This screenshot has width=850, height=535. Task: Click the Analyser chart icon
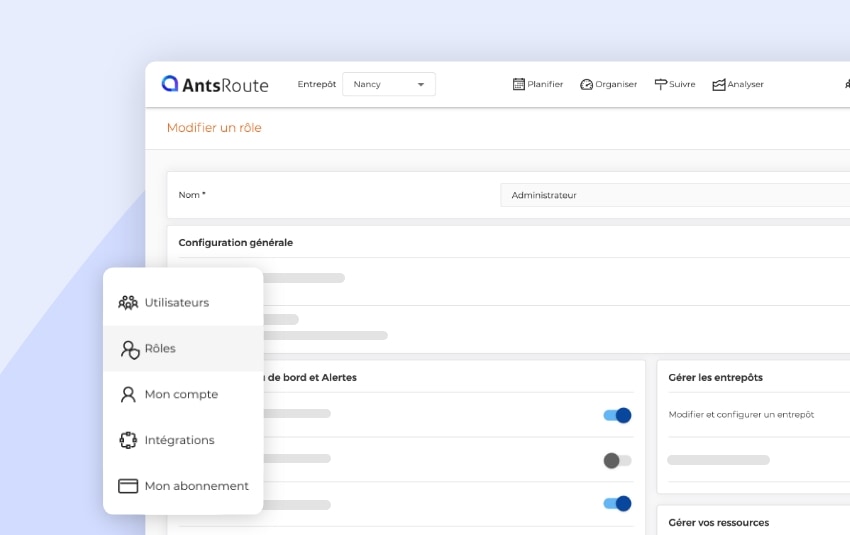coord(719,84)
